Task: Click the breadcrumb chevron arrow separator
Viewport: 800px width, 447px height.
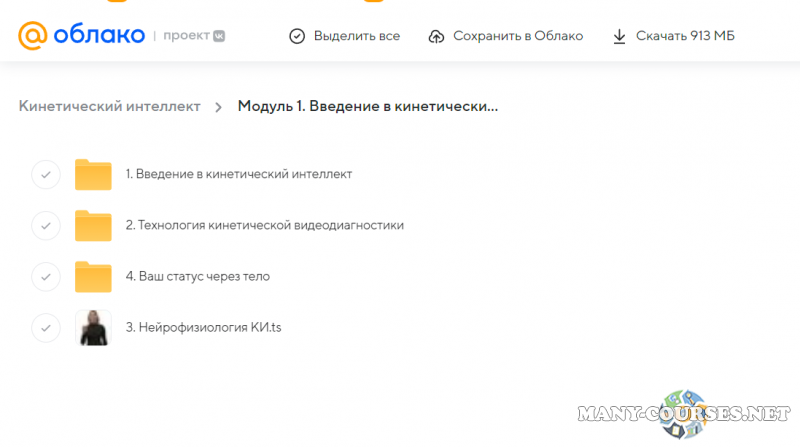Action: pos(218,107)
